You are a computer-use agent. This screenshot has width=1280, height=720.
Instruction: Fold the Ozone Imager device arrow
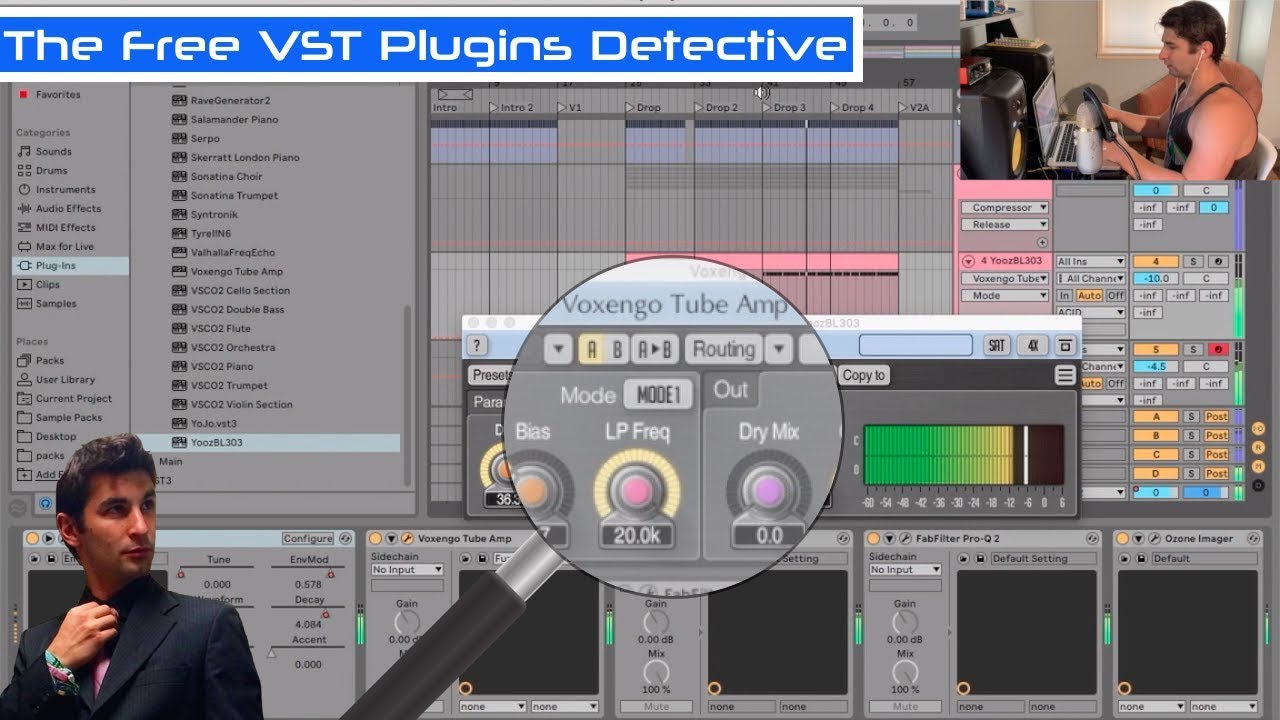coord(1139,539)
